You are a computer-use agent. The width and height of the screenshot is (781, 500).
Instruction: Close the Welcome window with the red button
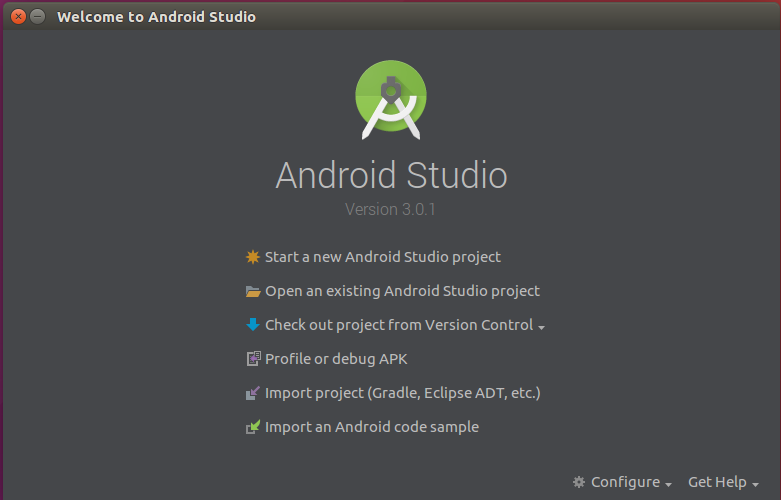tap(18, 16)
